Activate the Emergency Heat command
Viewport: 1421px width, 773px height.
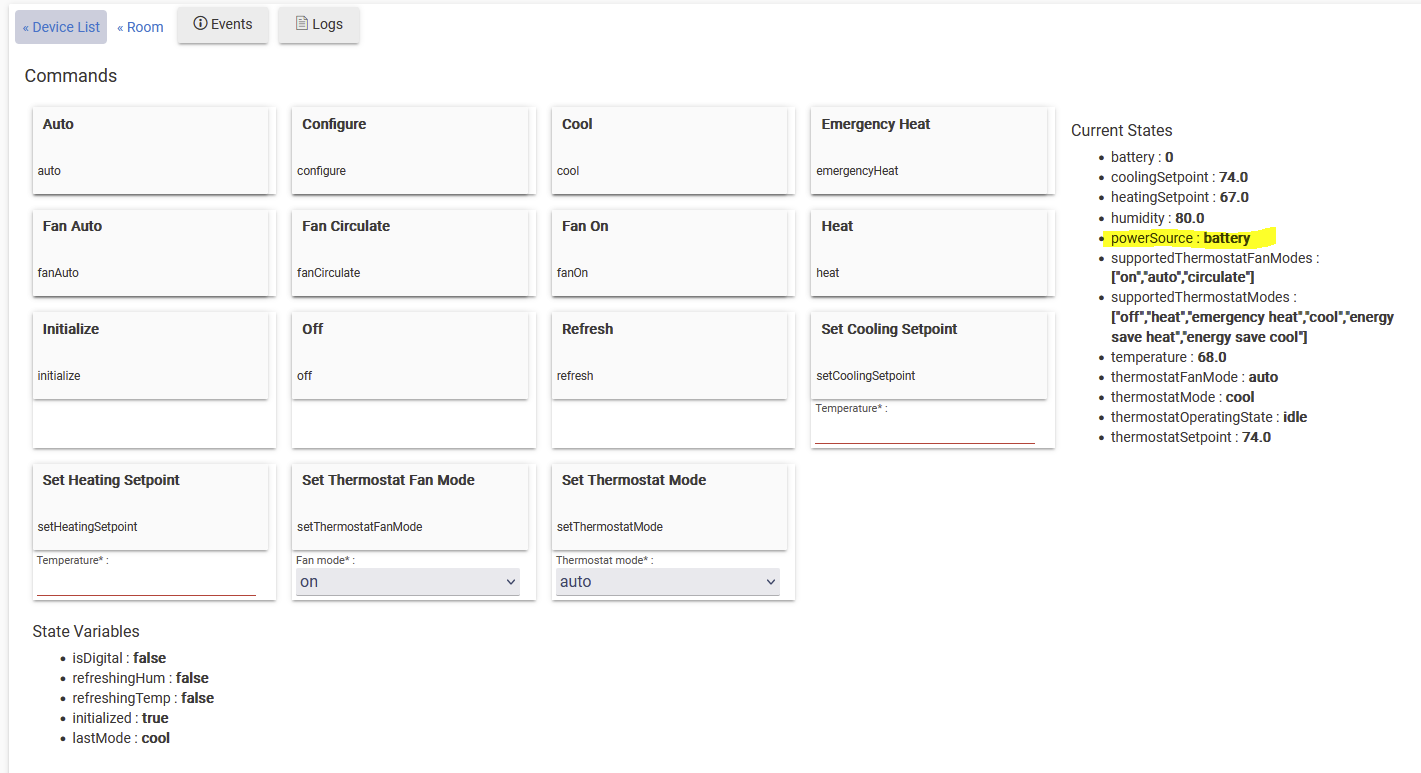(929, 149)
